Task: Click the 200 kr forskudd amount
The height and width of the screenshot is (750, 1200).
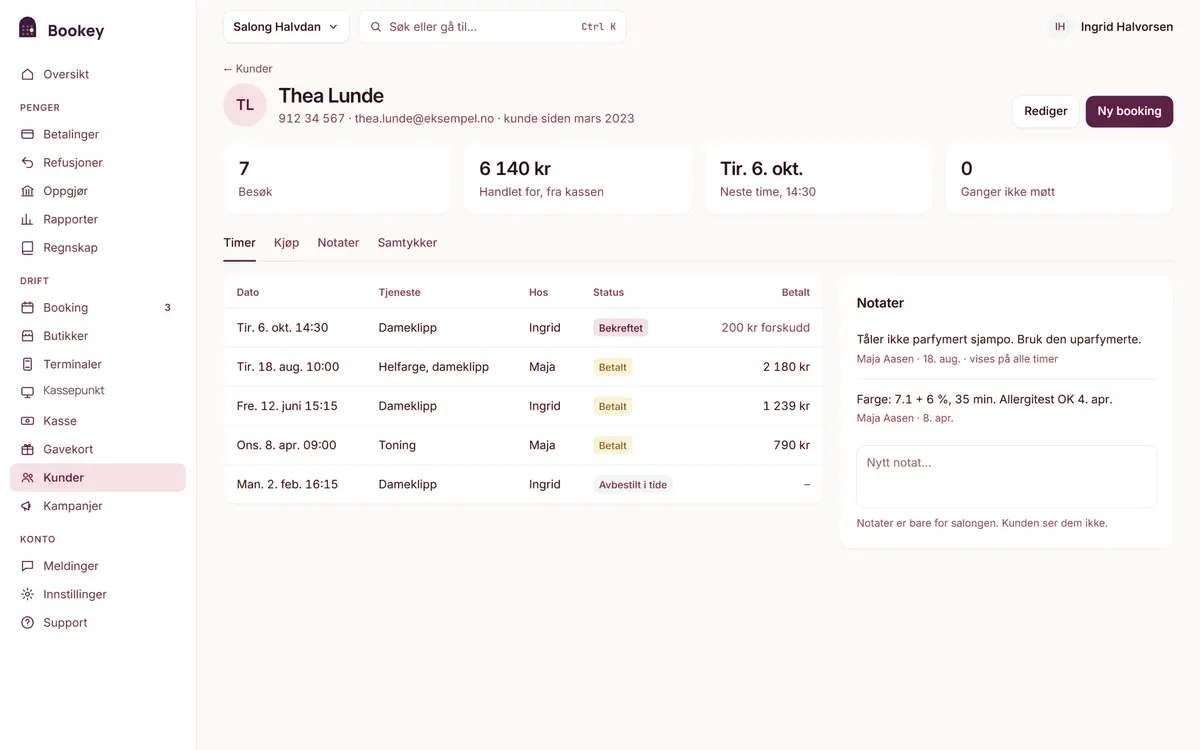Action: (x=766, y=328)
